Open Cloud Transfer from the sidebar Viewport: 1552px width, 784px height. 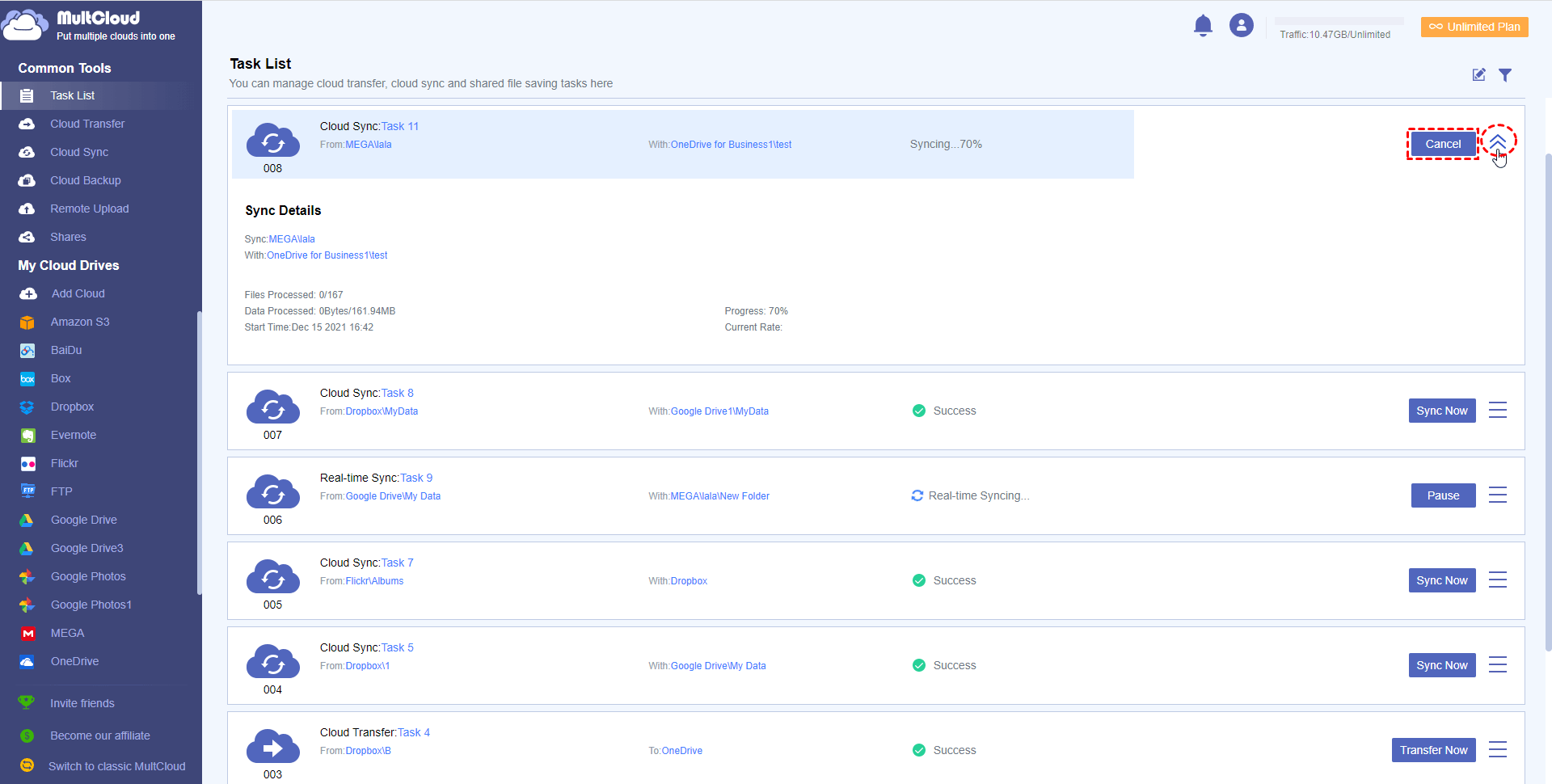(87, 124)
